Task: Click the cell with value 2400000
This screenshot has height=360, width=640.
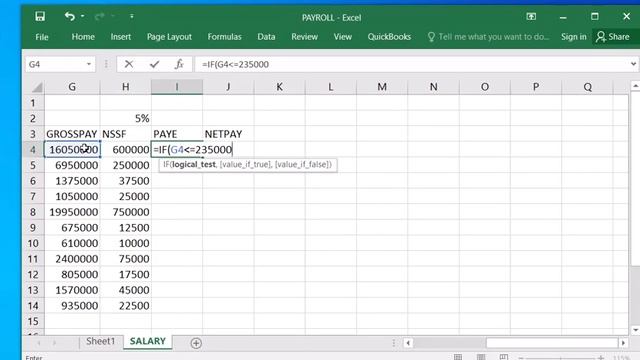Action: tap(72, 259)
